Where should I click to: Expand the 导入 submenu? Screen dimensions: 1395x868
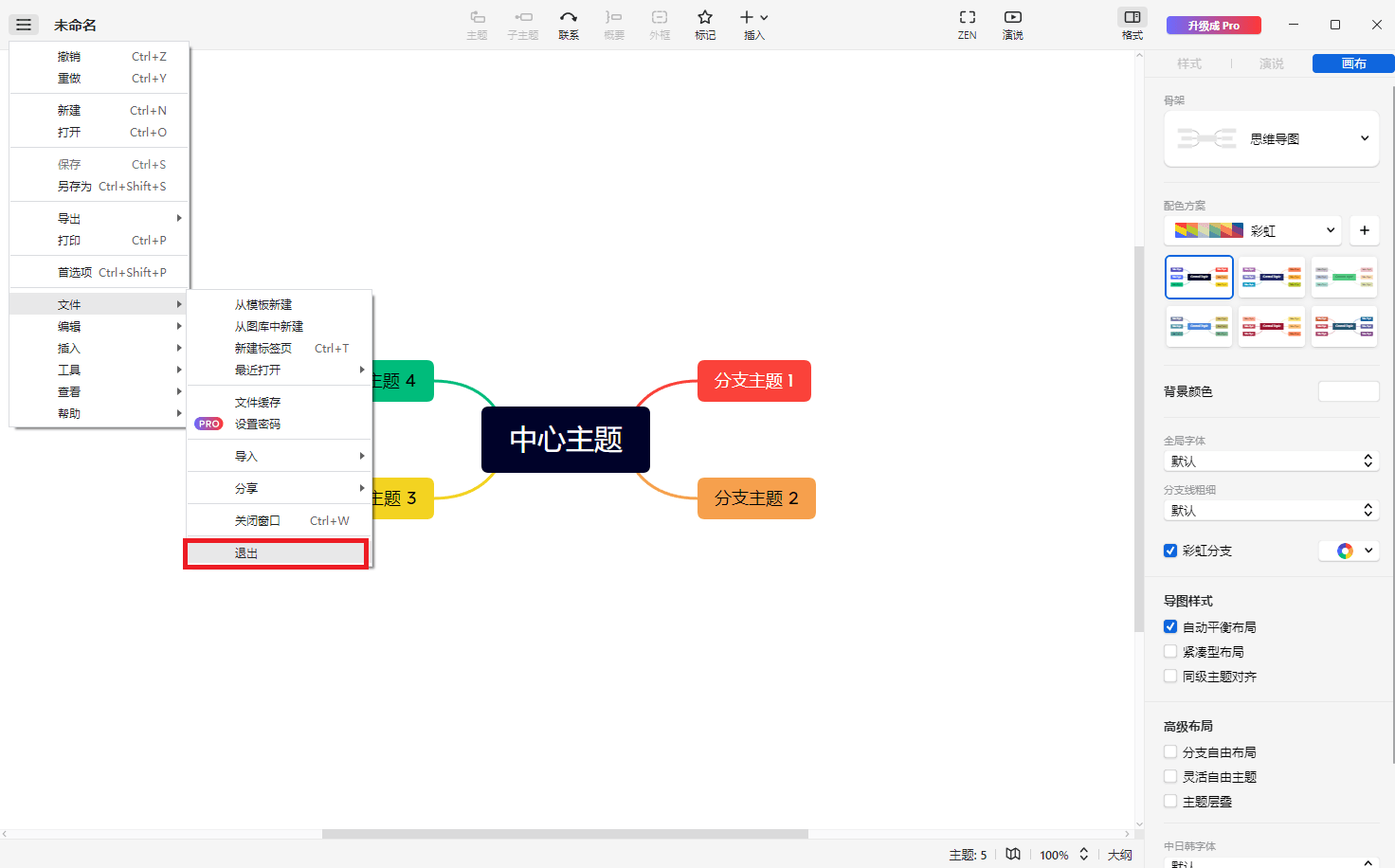pos(280,456)
